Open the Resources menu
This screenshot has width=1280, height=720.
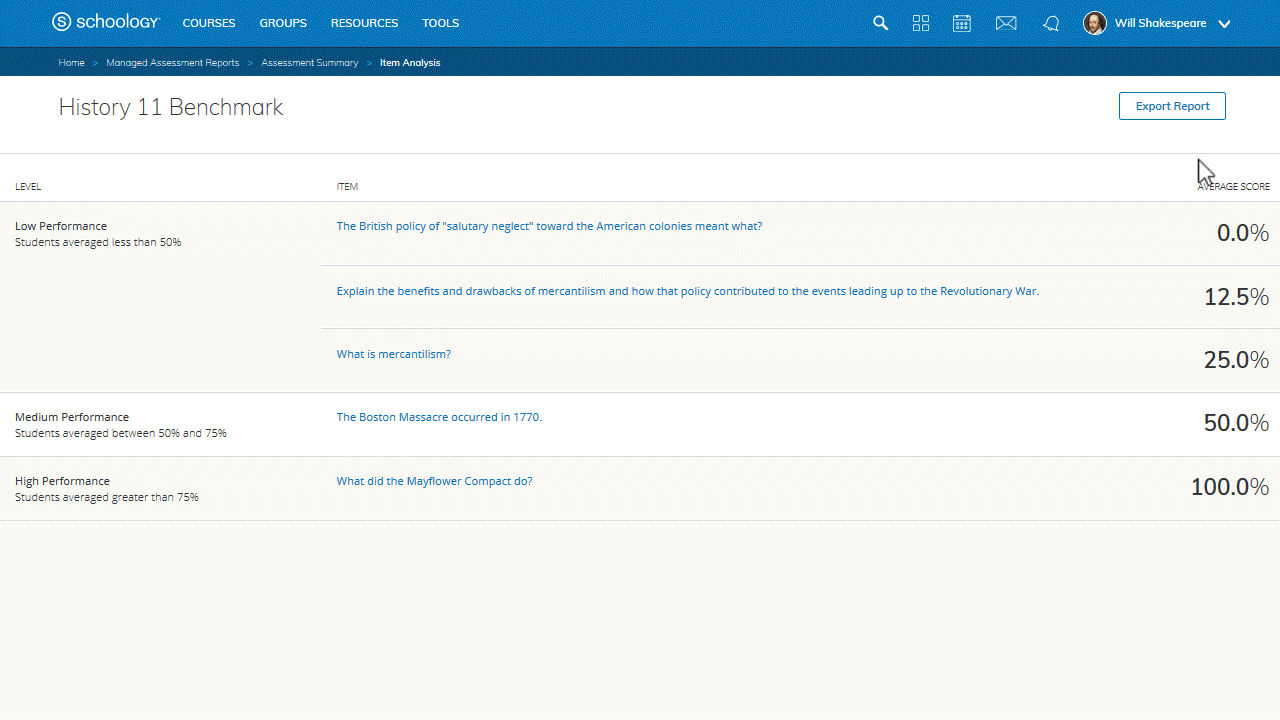[x=364, y=23]
